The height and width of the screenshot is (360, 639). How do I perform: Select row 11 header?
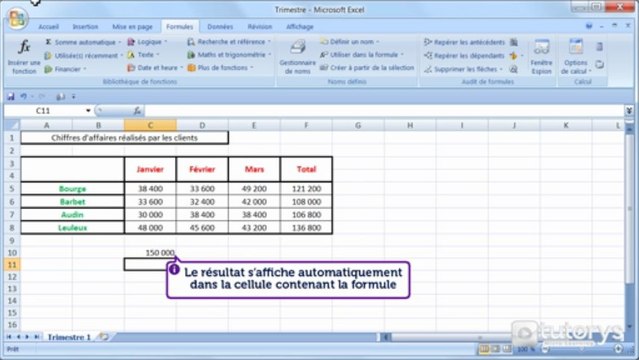(x=12, y=265)
